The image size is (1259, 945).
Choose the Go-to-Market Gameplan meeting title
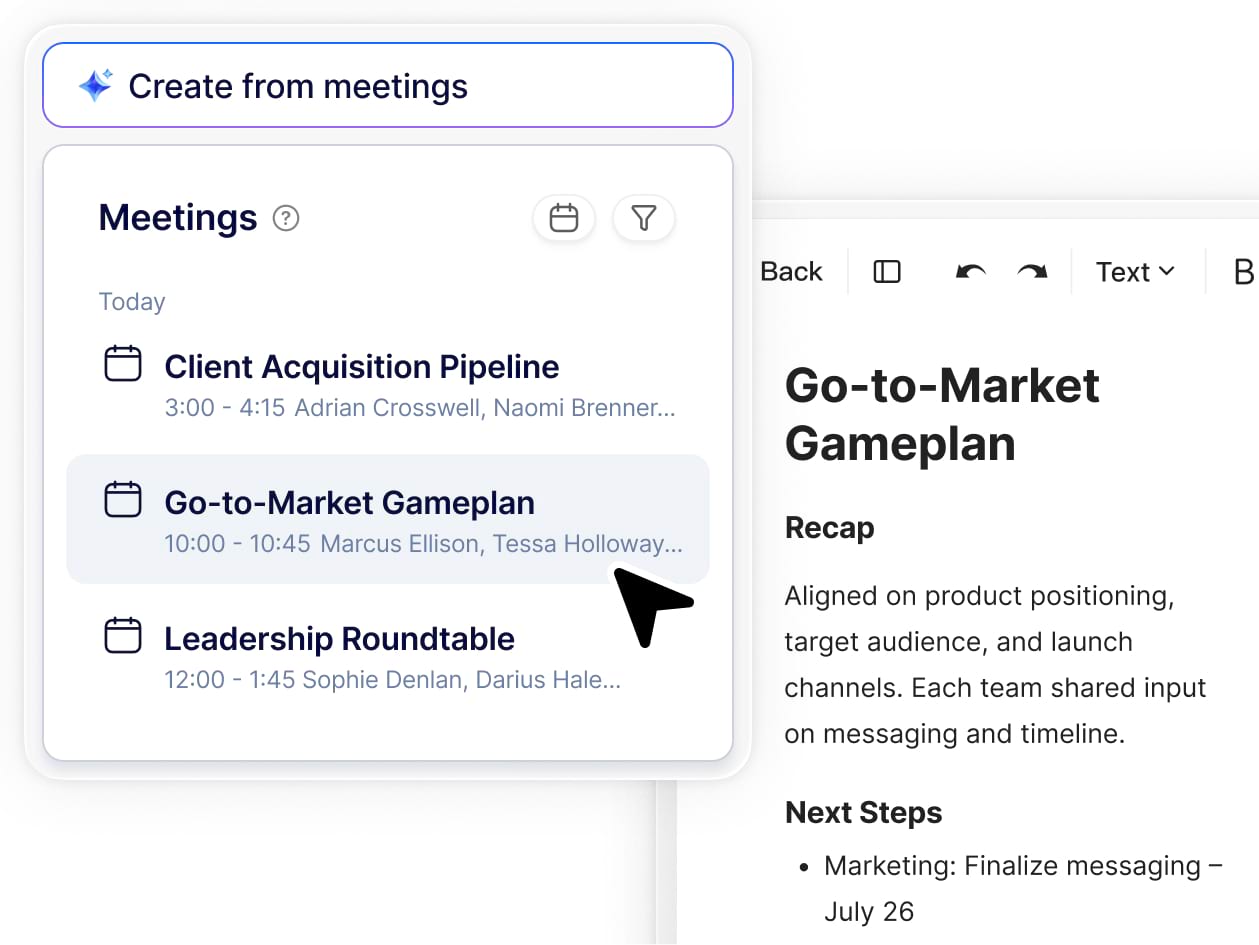[x=349, y=503]
